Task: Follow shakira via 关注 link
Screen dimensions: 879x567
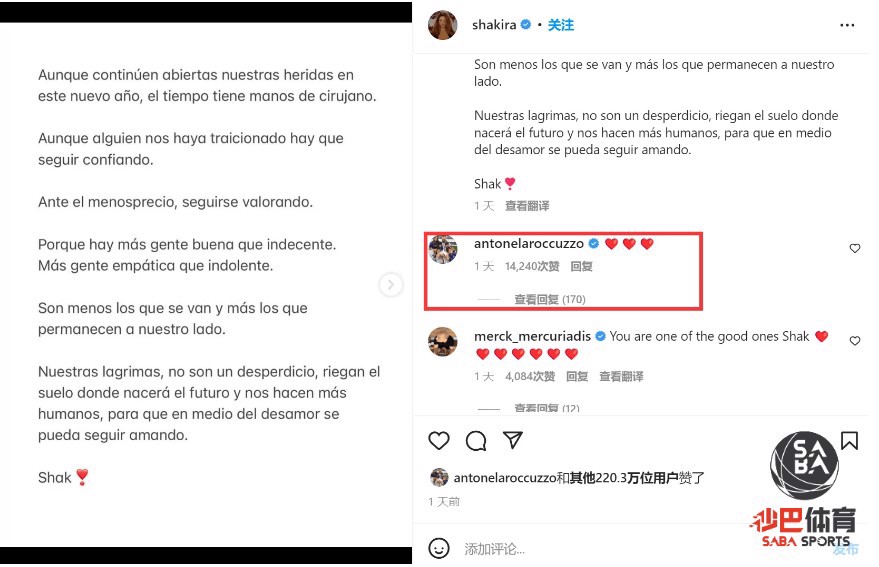Action: click(x=561, y=25)
